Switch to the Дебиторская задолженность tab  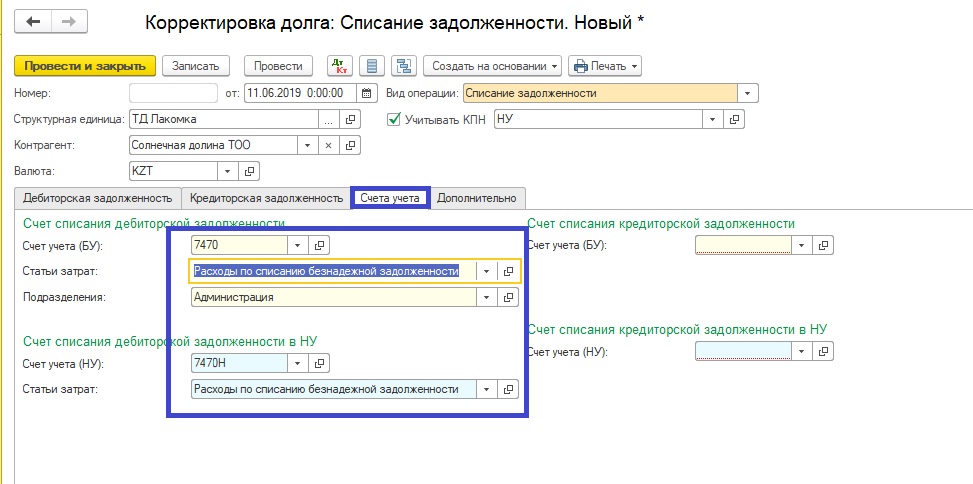[97, 198]
